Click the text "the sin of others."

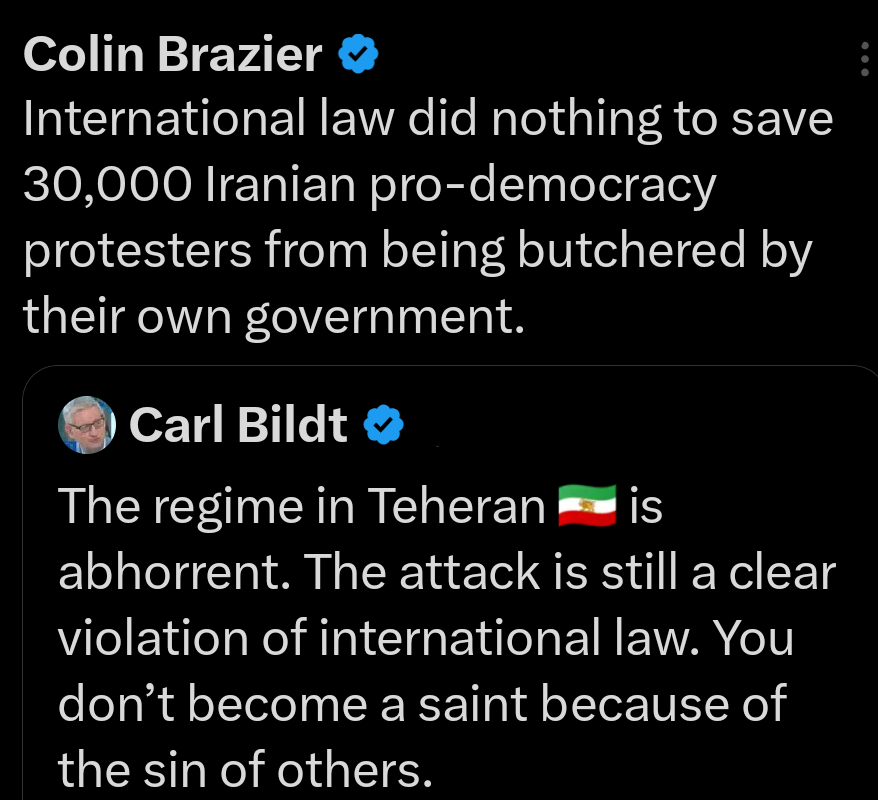238,769
